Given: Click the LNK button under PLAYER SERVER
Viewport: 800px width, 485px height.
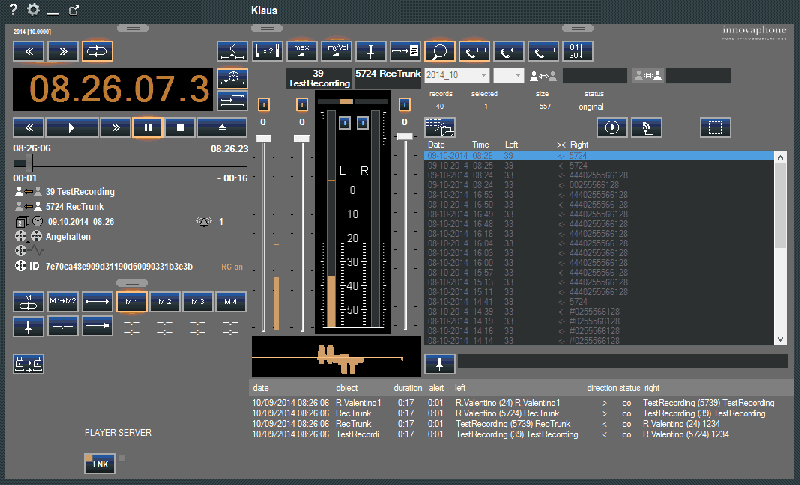Looking at the screenshot, I should [100, 464].
